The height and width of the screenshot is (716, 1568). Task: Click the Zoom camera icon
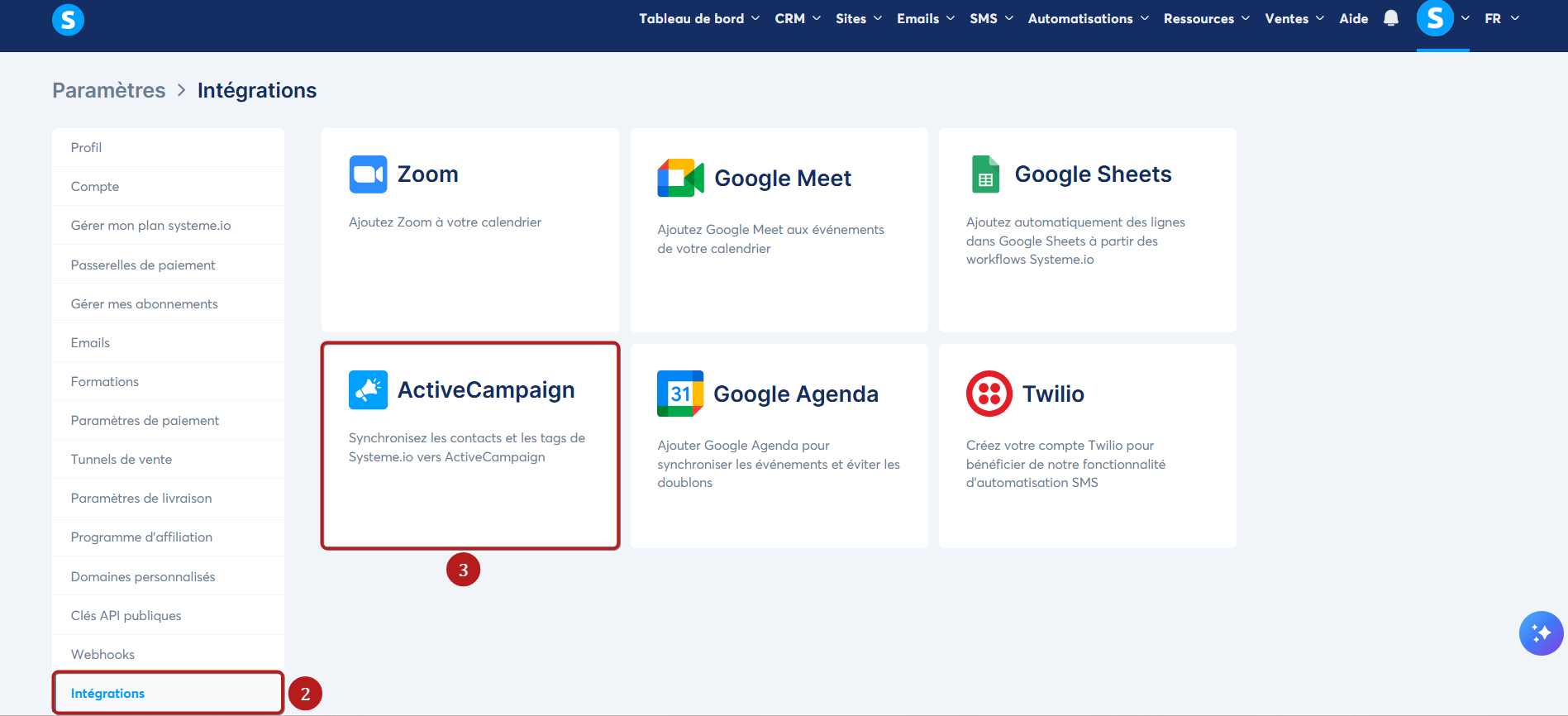point(368,174)
